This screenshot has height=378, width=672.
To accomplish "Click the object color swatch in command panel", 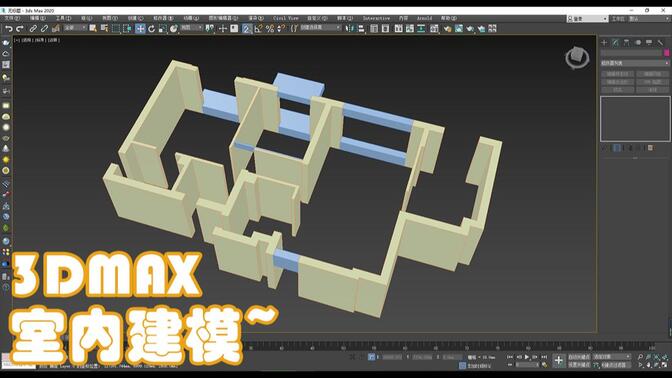I will click(x=666, y=53).
